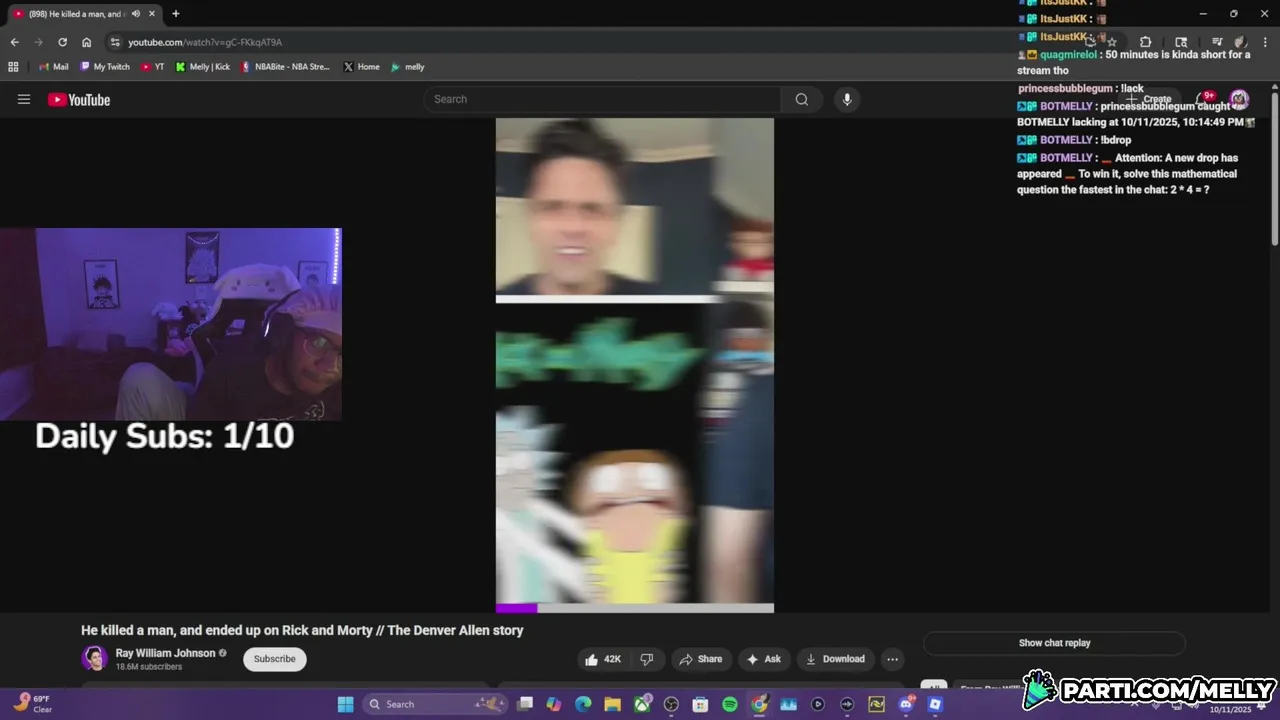Close the 'He killed a man' tab
1280x720 pixels.
click(x=152, y=14)
